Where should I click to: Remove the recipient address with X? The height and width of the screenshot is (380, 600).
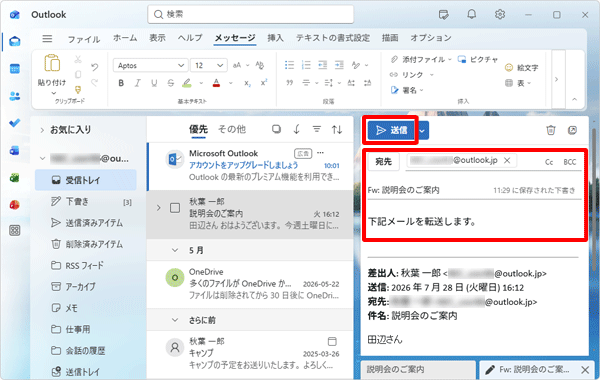[x=507, y=160]
